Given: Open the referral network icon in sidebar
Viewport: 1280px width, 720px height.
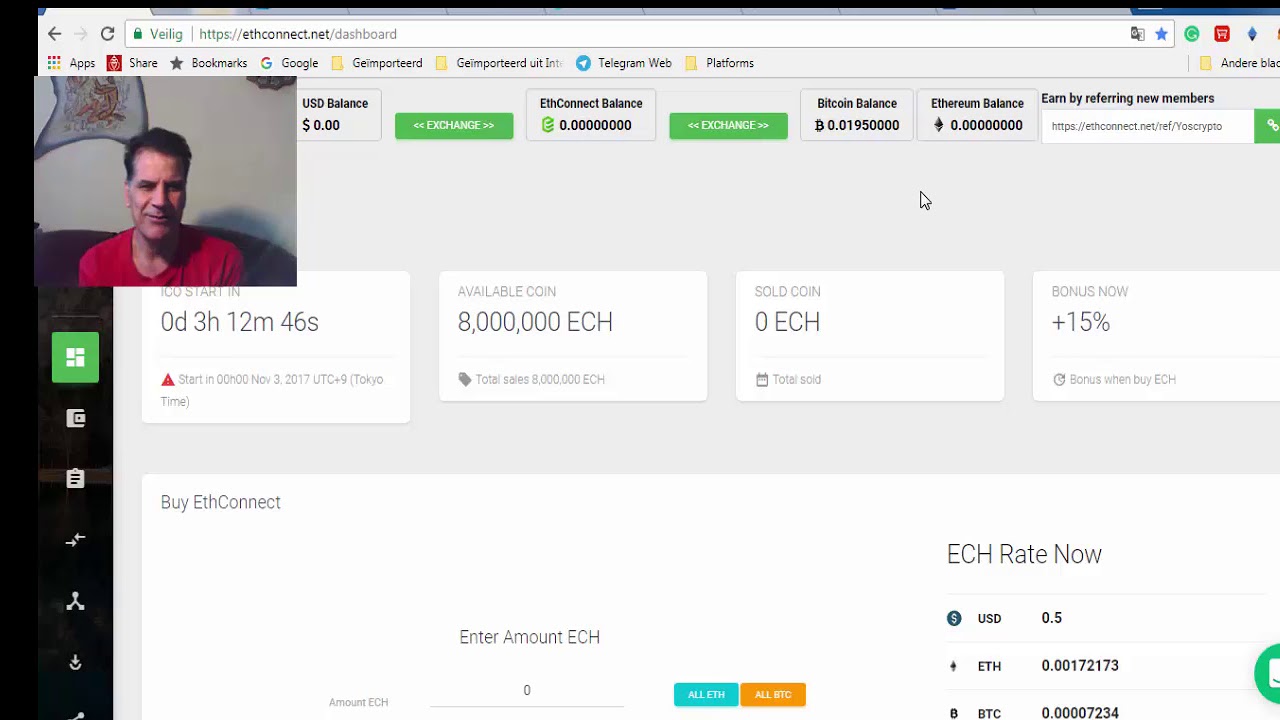Looking at the screenshot, I should pyautogui.click(x=75, y=601).
